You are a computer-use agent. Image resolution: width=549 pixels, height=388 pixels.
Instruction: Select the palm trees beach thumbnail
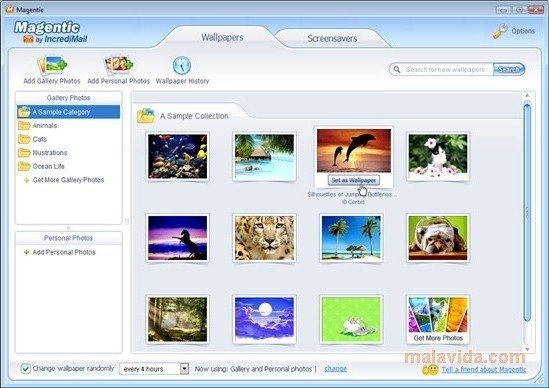click(x=351, y=238)
